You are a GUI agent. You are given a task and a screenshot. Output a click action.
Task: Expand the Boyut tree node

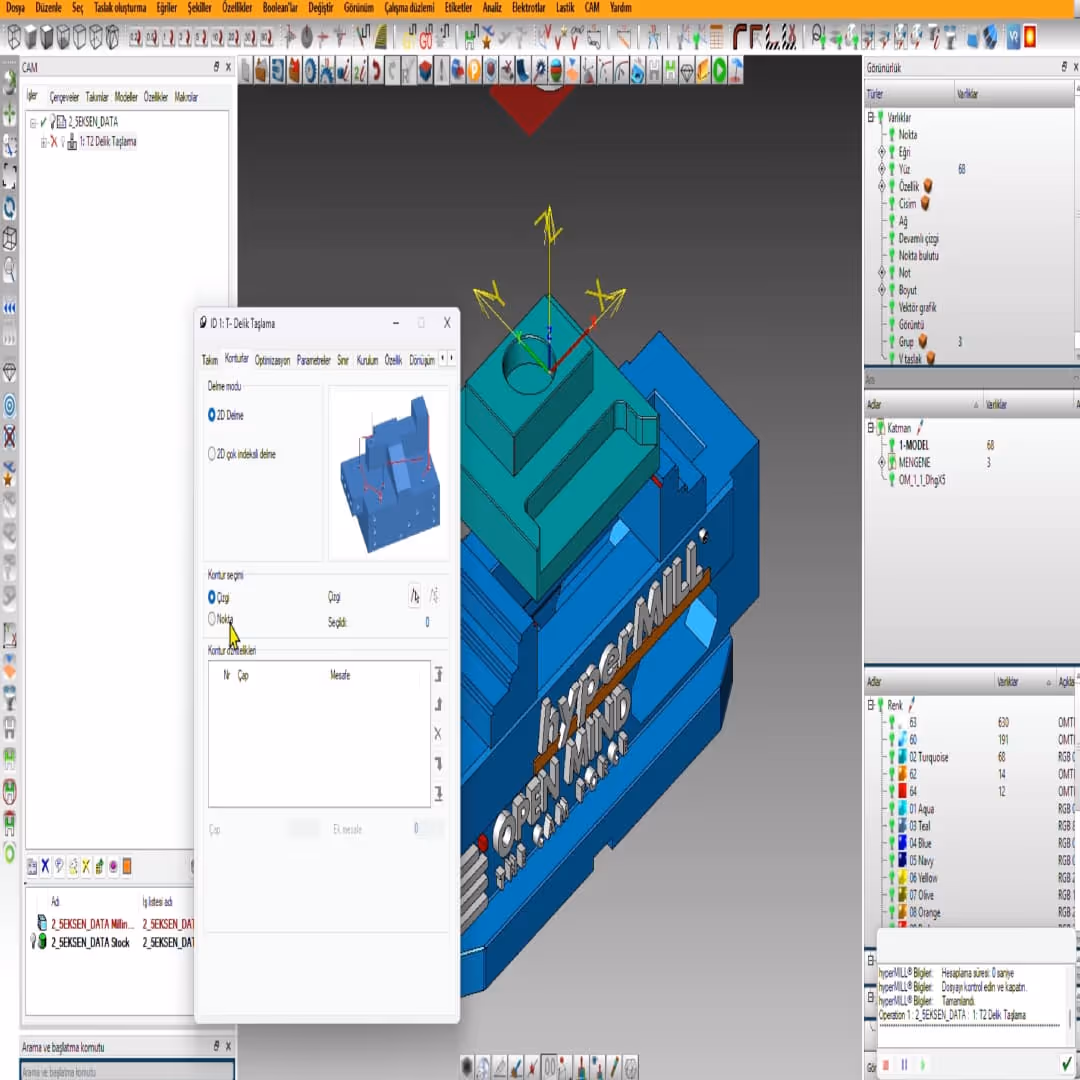pyautogui.click(x=882, y=290)
